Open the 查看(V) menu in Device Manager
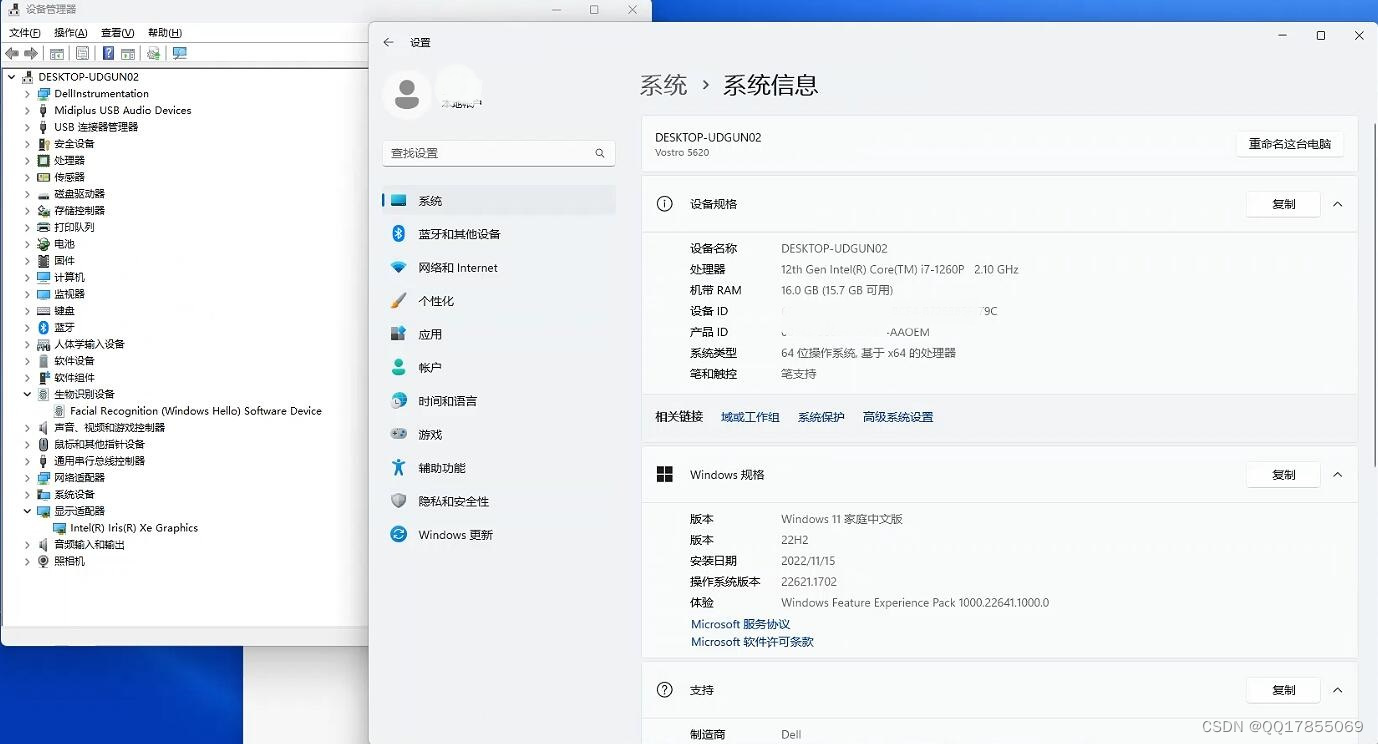Viewport: 1378px width, 744px height. coord(117,33)
